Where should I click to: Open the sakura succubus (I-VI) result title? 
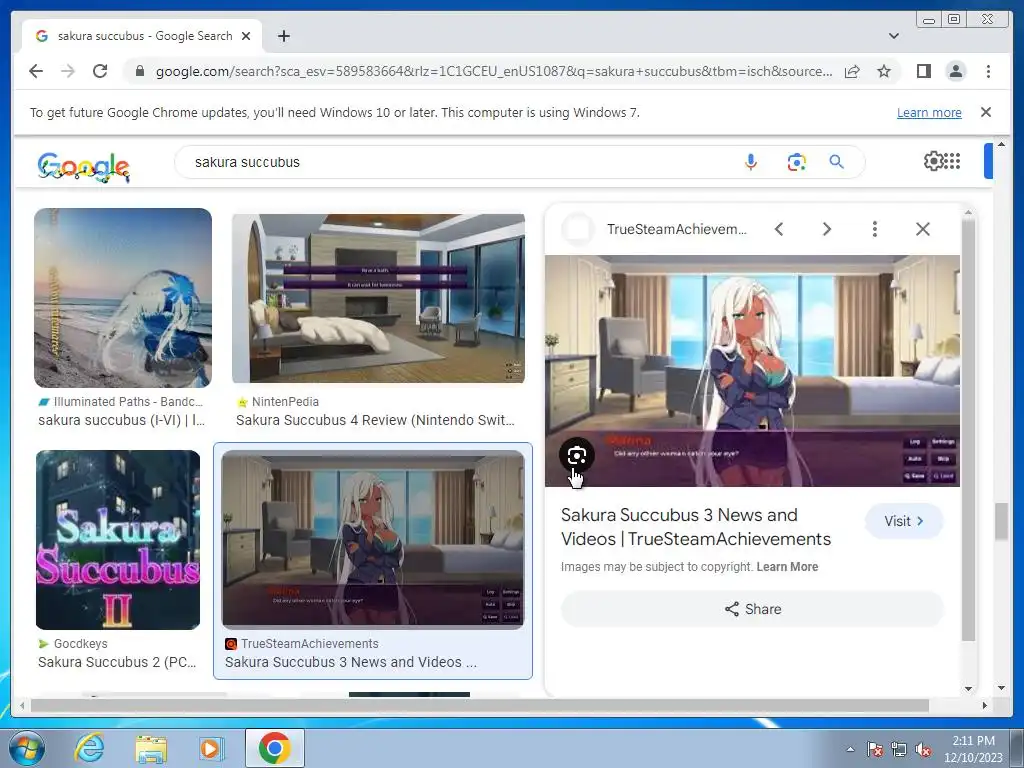click(x=121, y=420)
